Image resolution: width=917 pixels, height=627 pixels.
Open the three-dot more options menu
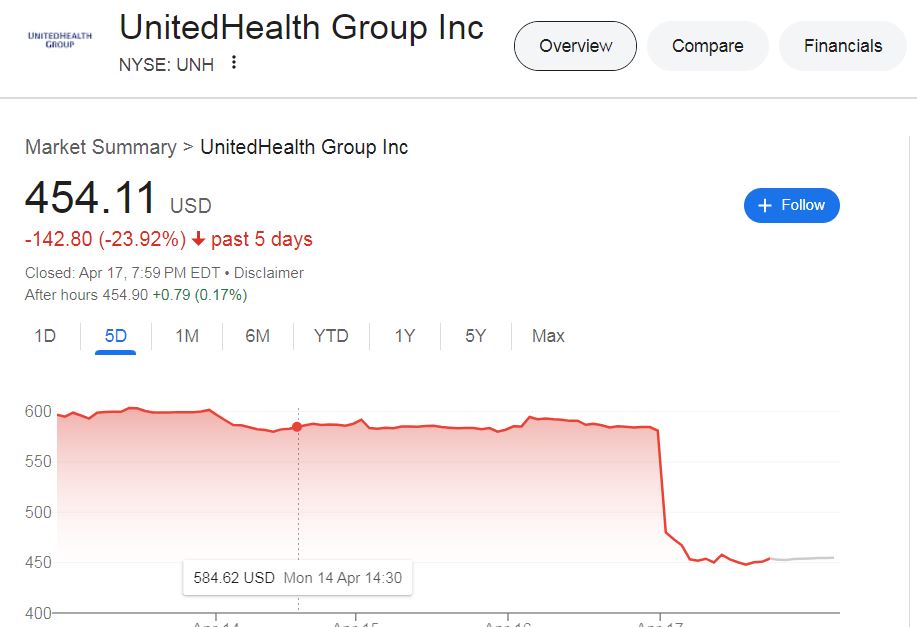coord(234,63)
